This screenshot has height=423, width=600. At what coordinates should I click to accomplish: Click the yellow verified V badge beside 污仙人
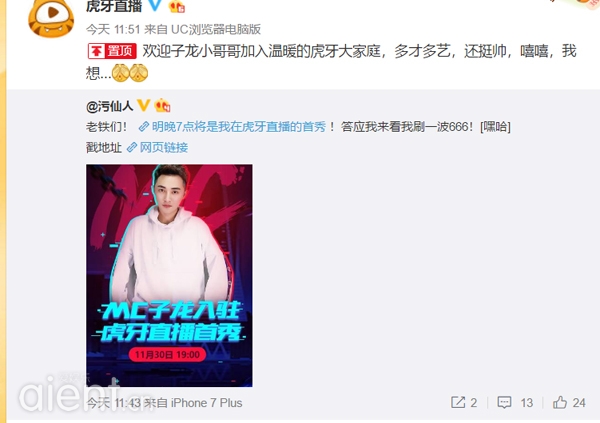[144, 105]
